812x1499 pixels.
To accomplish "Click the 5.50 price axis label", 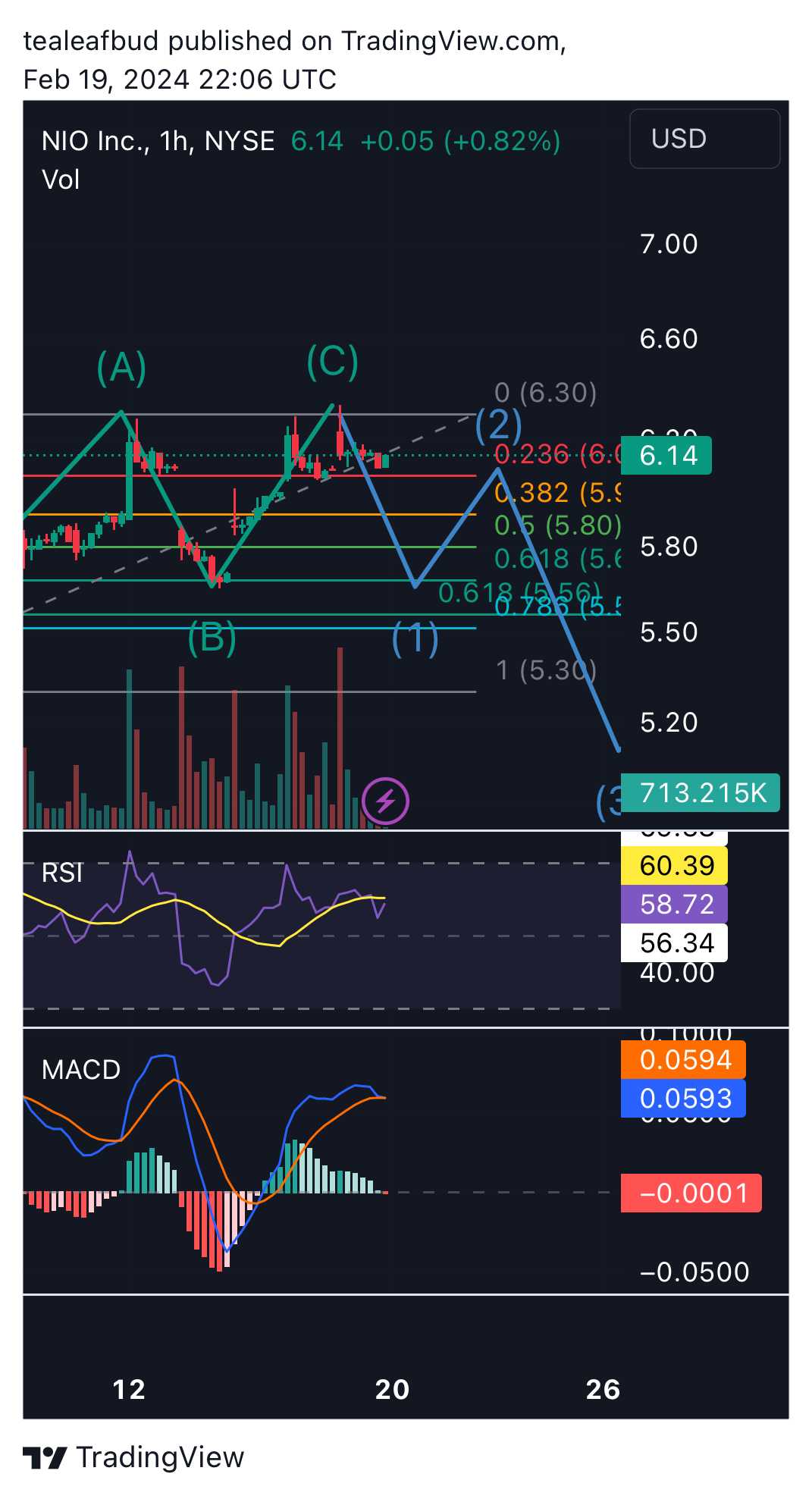I will pos(669,632).
